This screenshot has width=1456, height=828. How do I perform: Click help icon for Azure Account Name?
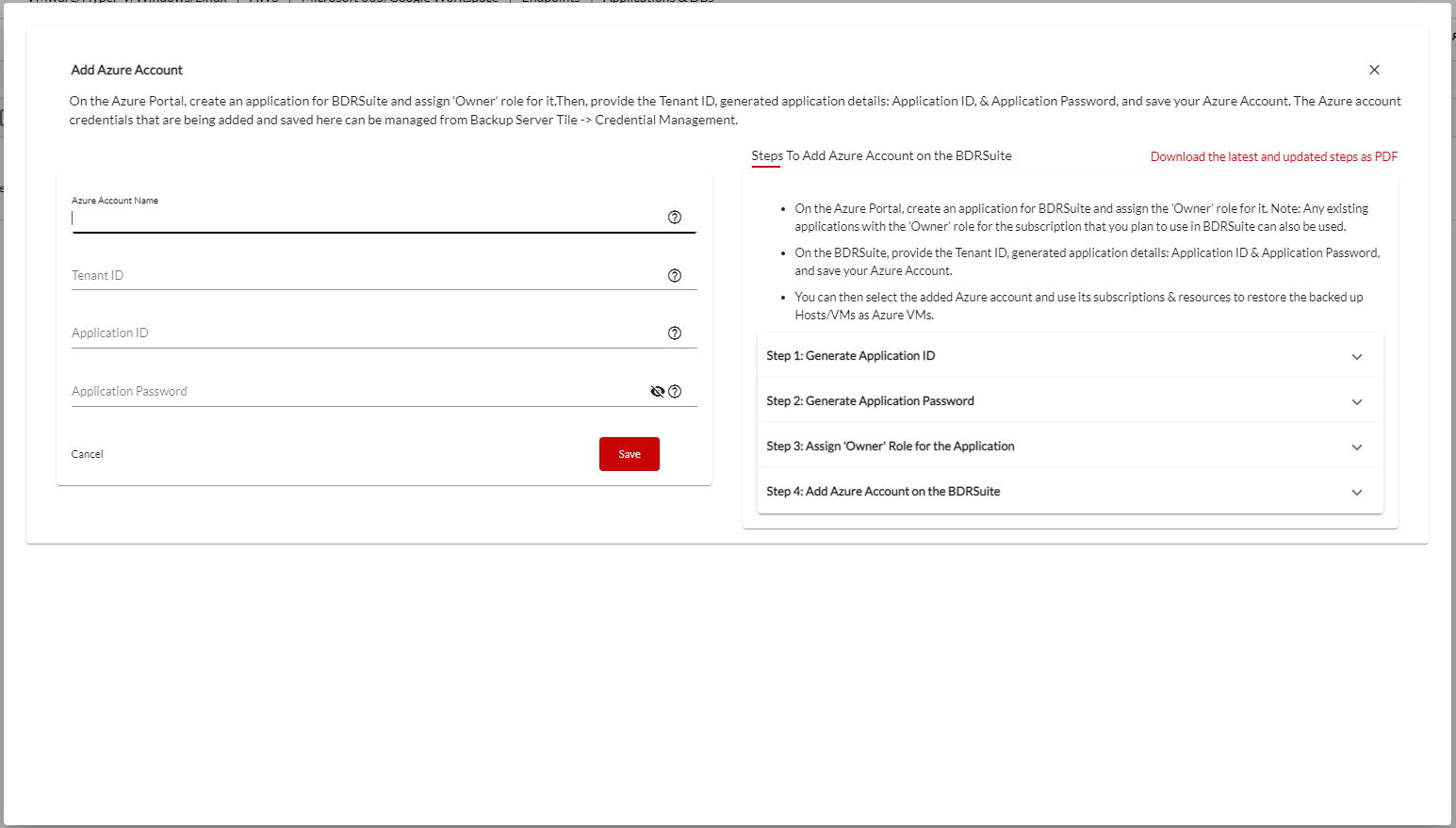675,217
